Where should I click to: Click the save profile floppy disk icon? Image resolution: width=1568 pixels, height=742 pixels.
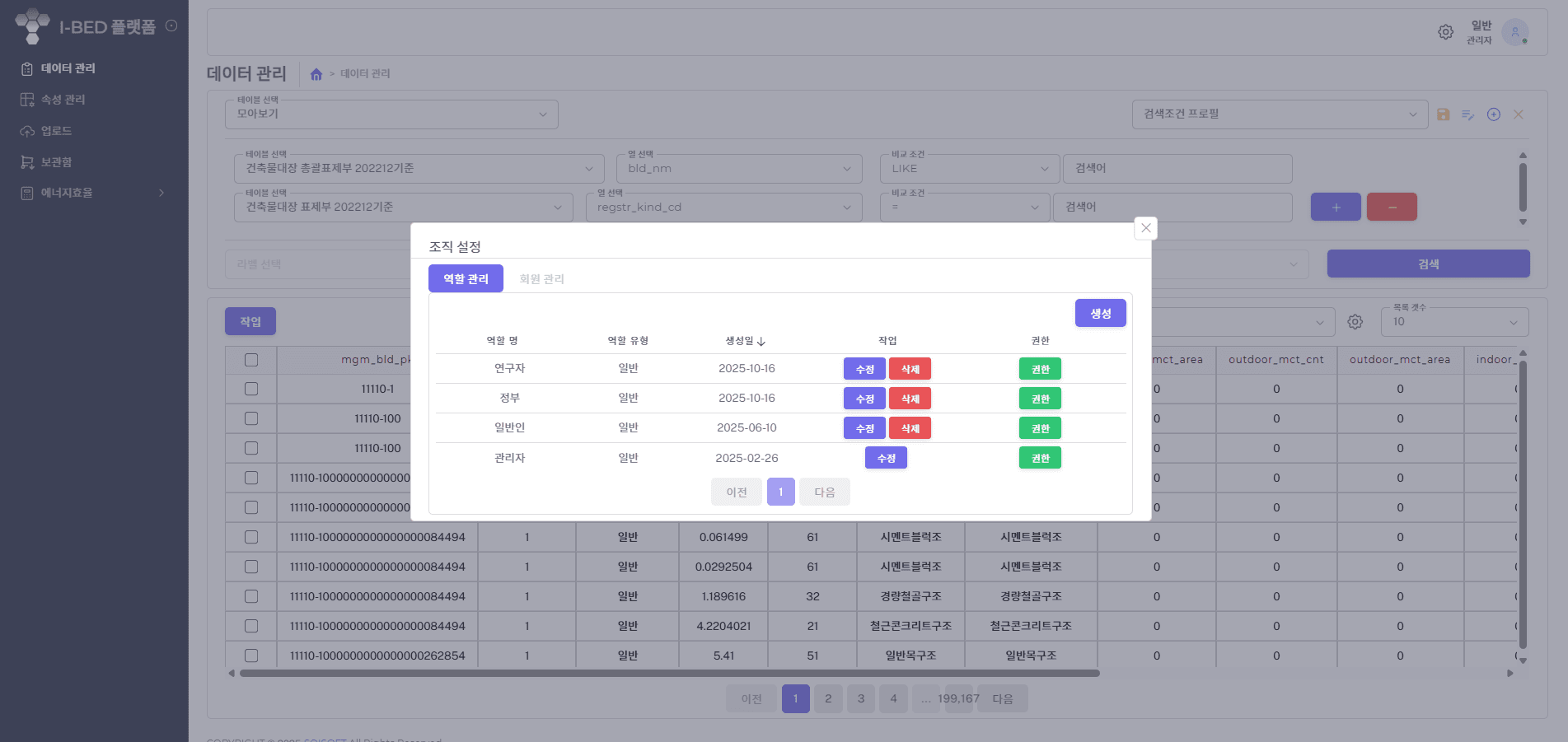1443,114
